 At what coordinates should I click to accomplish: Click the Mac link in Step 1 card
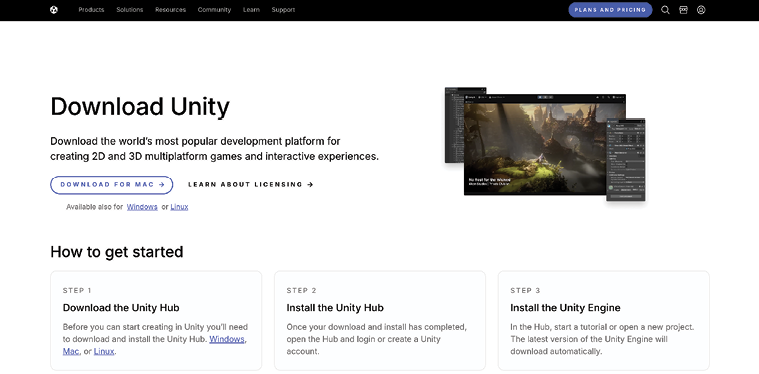click(x=71, y=351)
